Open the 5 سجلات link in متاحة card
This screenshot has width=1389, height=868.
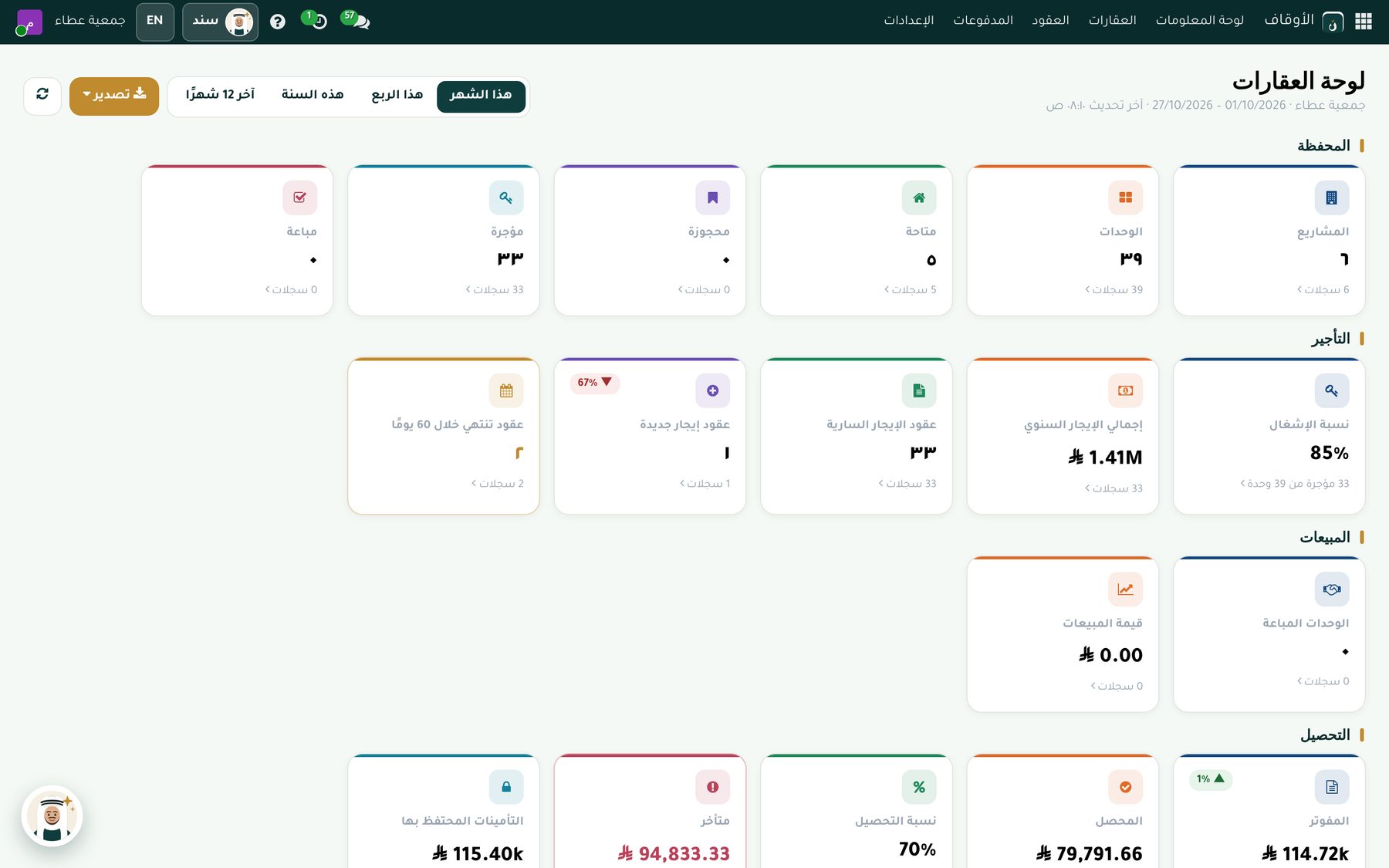tap(911, 290)
